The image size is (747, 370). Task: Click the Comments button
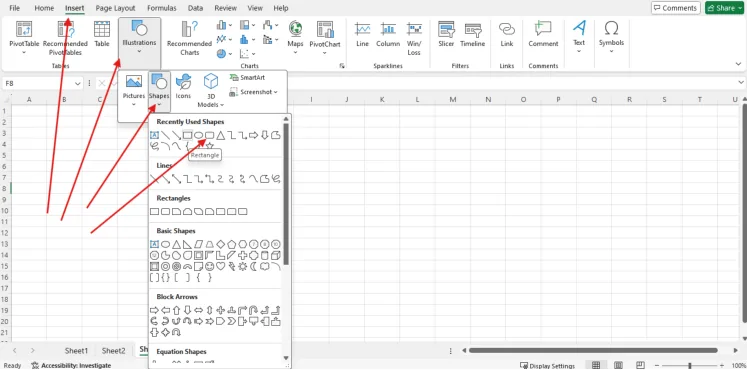coord(676,8)
